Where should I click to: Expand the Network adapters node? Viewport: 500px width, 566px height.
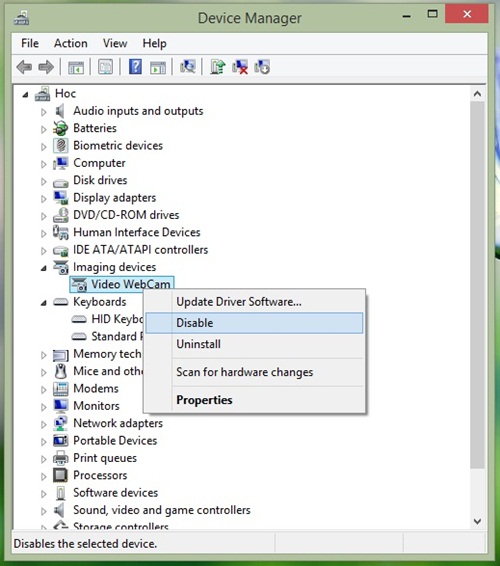[44, 424]
